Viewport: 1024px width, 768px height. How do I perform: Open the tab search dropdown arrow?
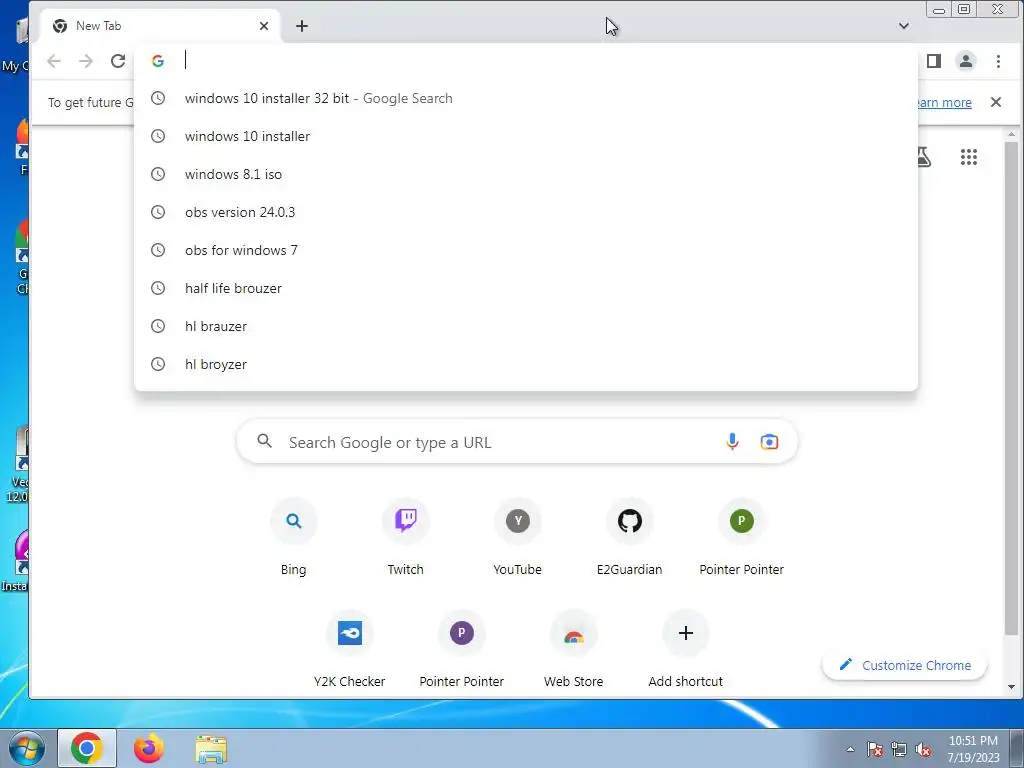click(x=904, y=26)
